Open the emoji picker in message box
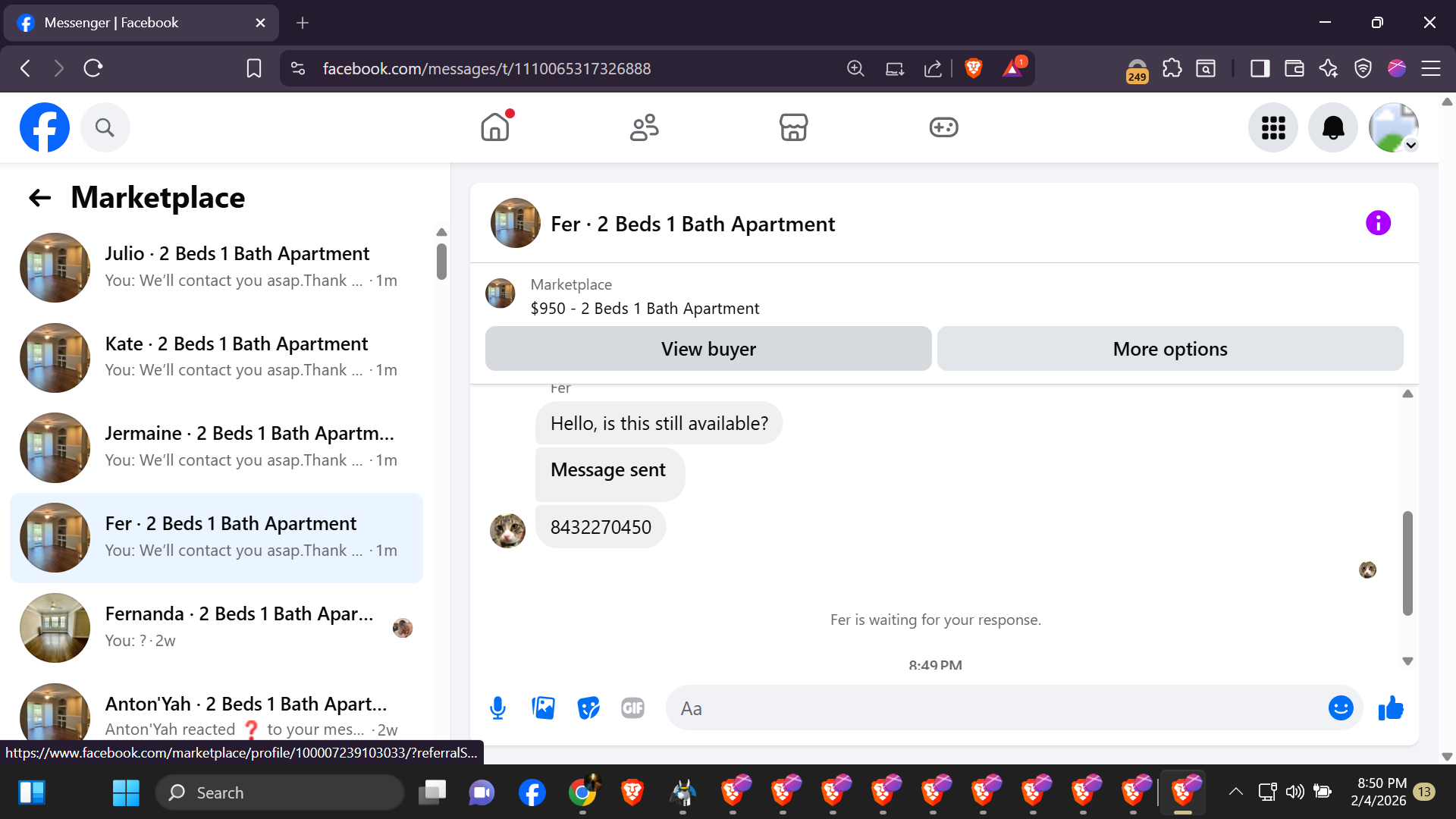The height and width of the screenshot is (819, 1456). coord(1340,708)
